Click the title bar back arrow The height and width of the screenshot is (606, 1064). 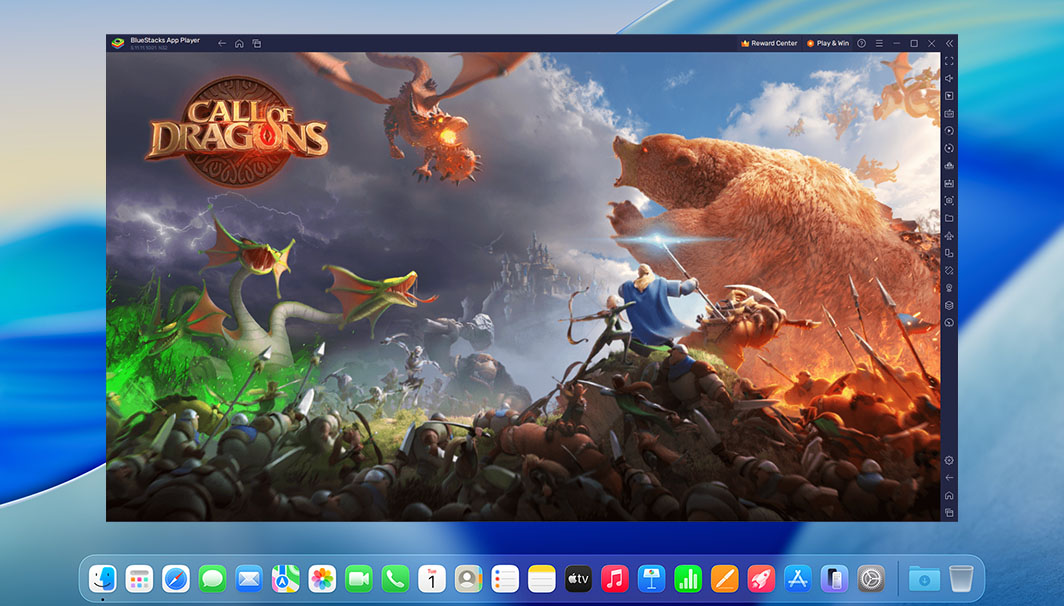222,43
